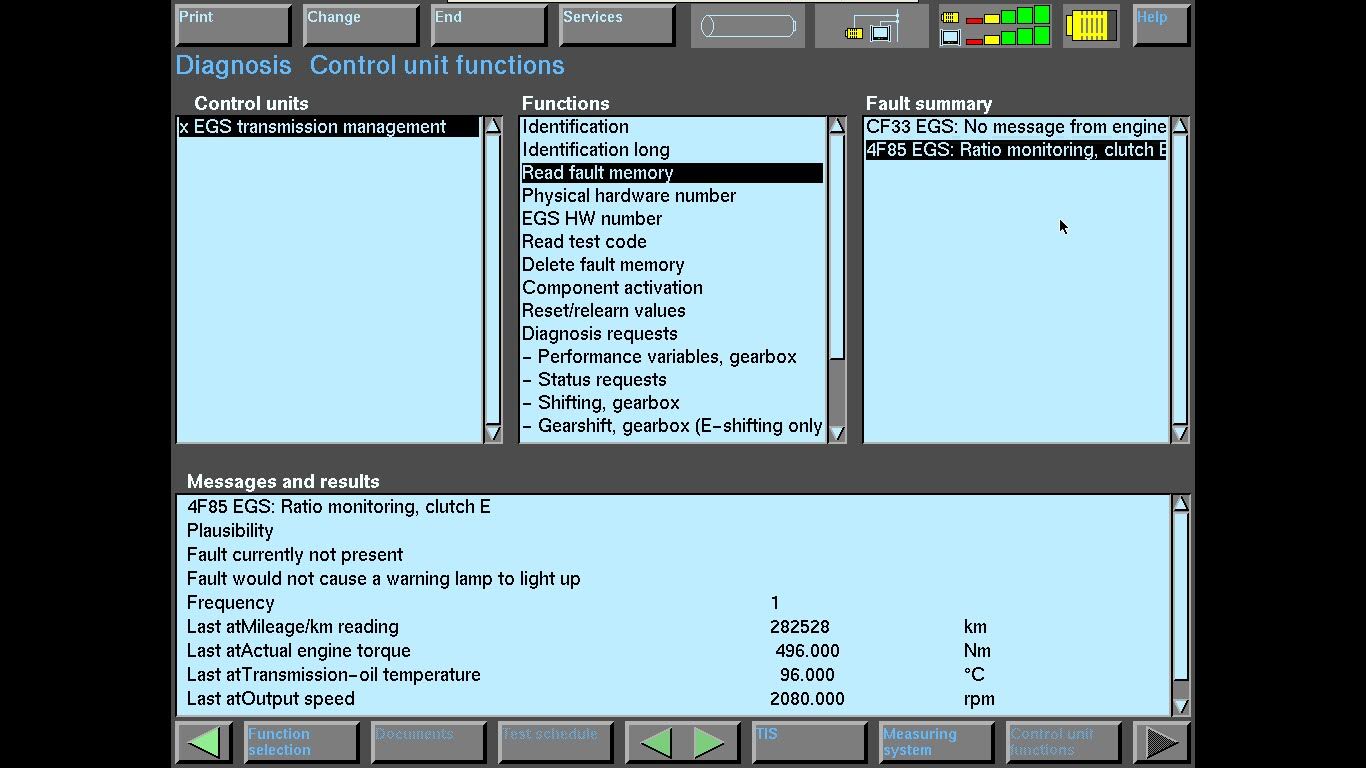
Task: Click the Print button
Action: pos(233,26)
